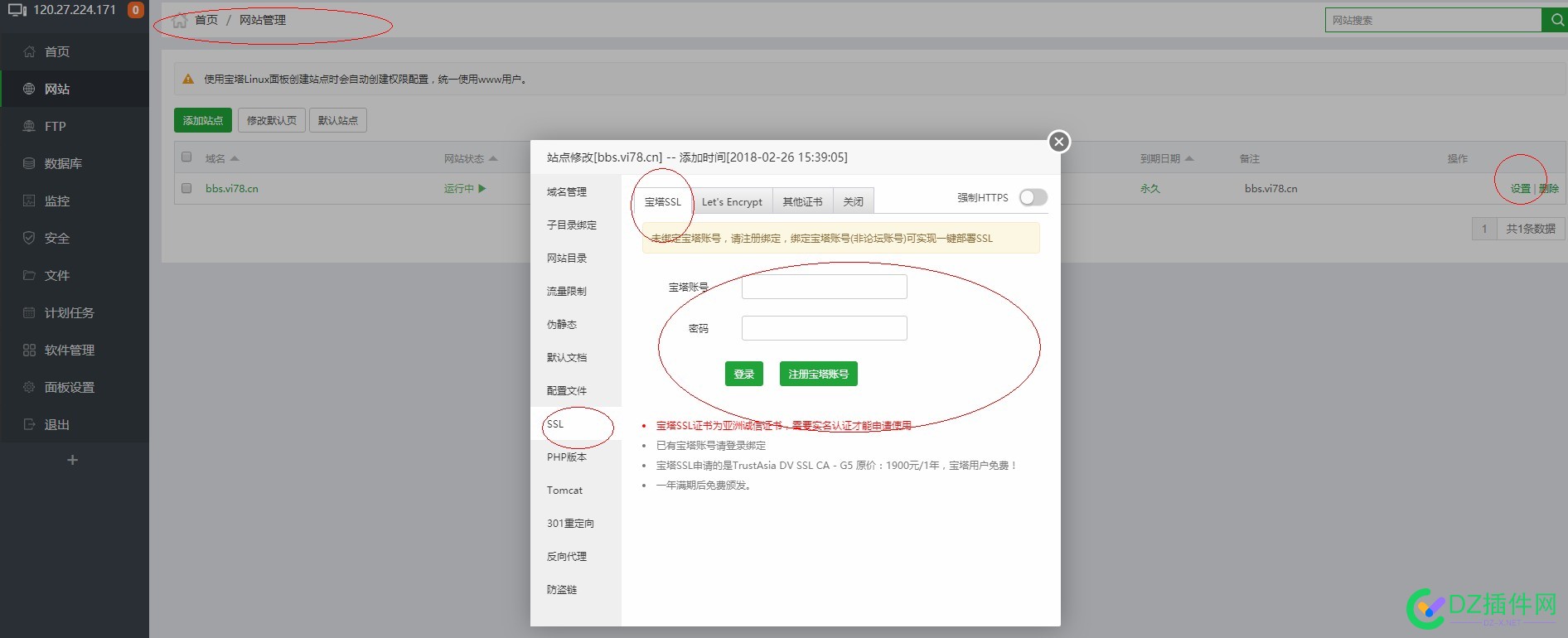The width and height of the screenshot is (1568, 638).
Task: Switch to the 其他证书 tab
Action: pos(802,201)
